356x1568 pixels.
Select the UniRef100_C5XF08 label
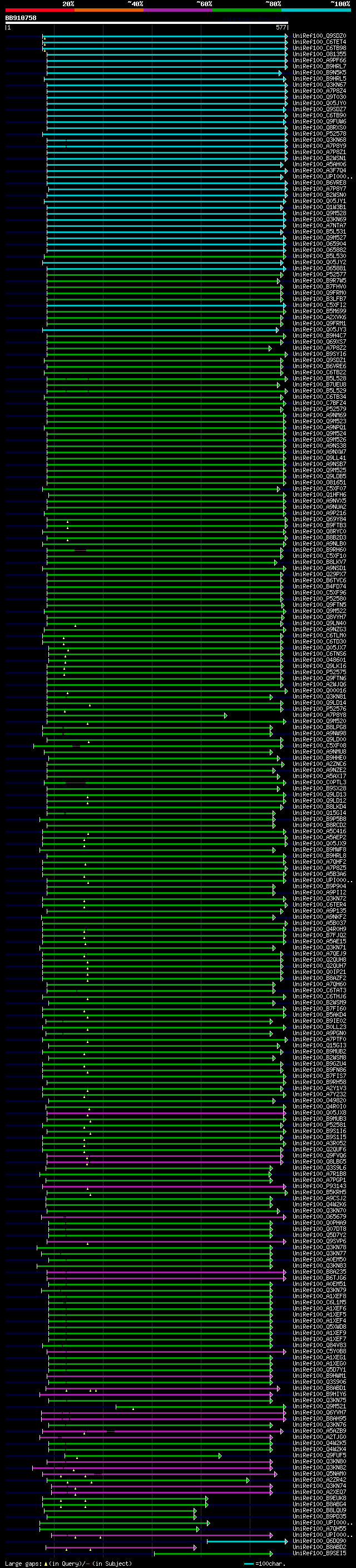pos(319,746)
